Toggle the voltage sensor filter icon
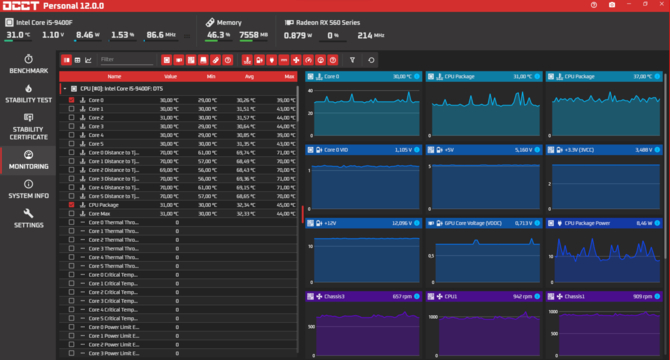The width and height of the screenshot is (670, 360). [259, 60]
